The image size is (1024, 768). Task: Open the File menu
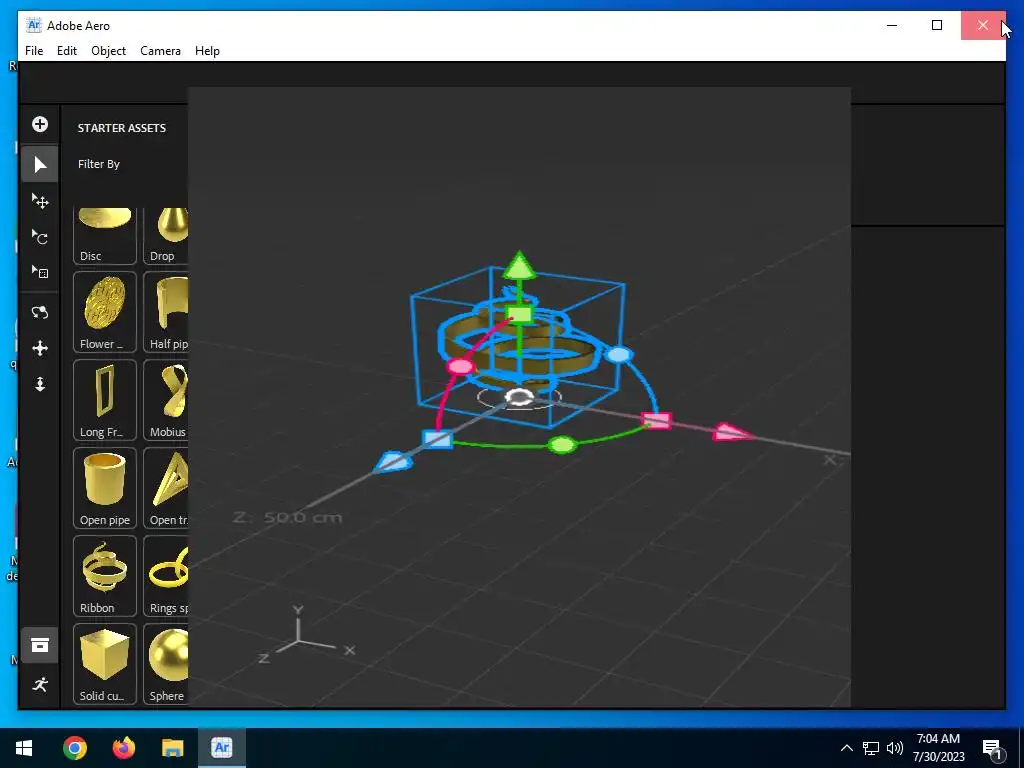34,51
